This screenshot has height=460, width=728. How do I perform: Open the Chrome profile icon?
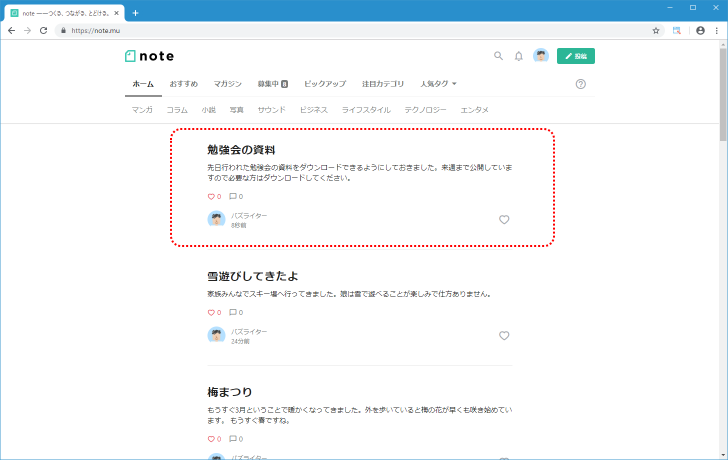click(x=700, y=31)
